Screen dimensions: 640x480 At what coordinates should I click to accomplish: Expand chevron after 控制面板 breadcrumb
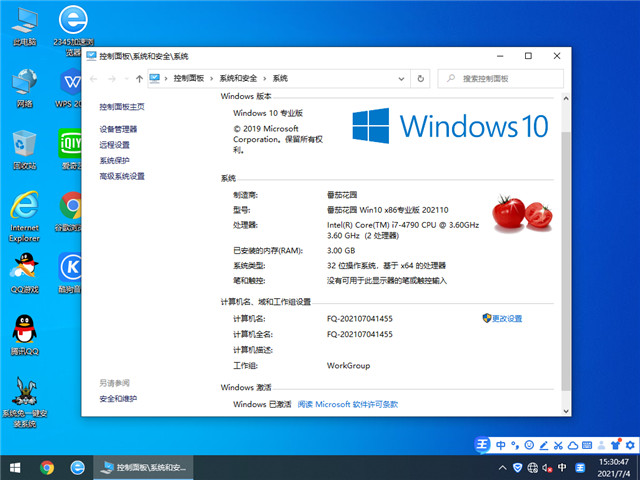[211, 78]
